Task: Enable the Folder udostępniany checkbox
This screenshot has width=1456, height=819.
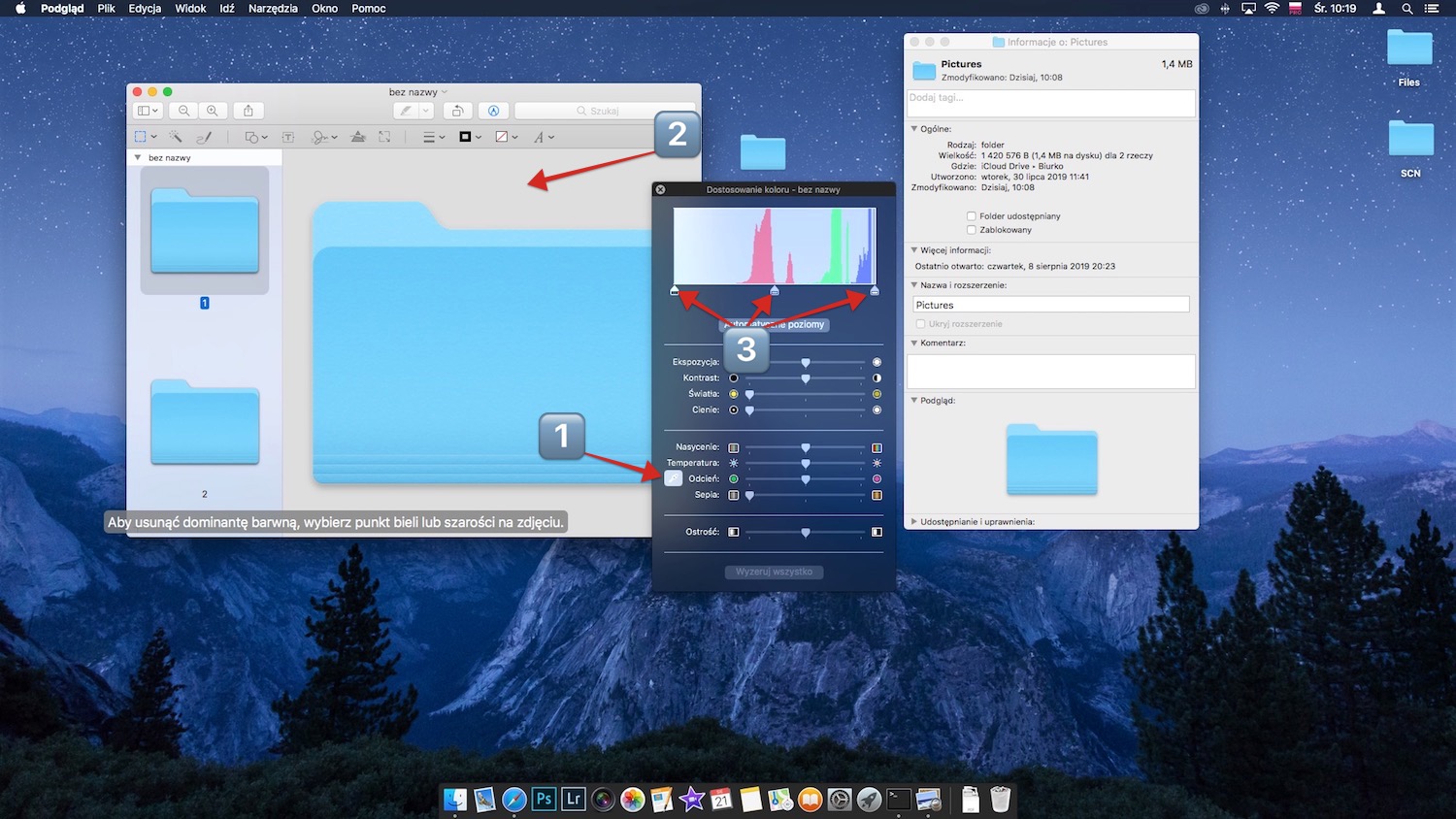Action: (x=971, y=216)
